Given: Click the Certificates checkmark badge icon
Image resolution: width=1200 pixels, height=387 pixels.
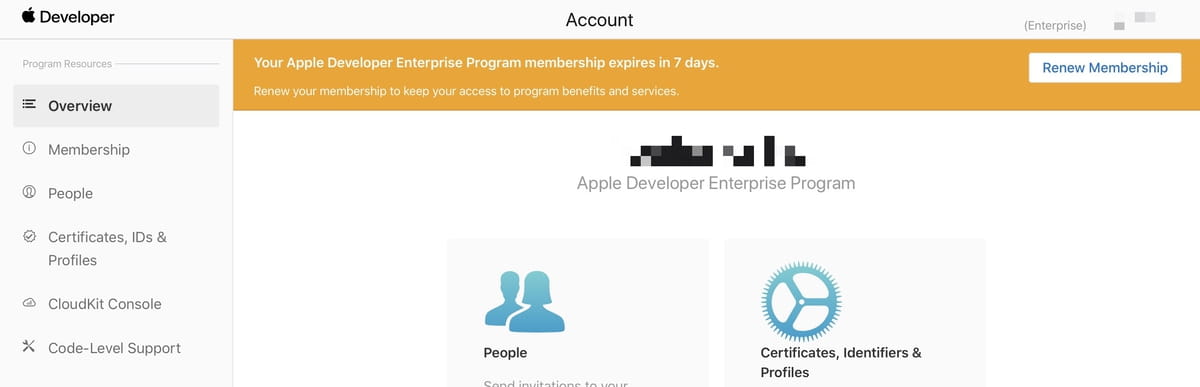Looking at the screenshot, I should [29, 237].
